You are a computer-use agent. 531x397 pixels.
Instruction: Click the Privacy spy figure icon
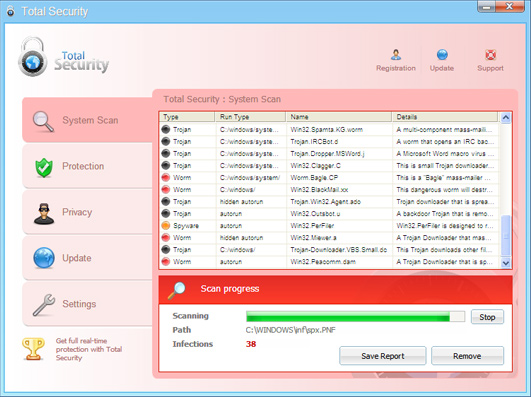(x=44, y=213)
